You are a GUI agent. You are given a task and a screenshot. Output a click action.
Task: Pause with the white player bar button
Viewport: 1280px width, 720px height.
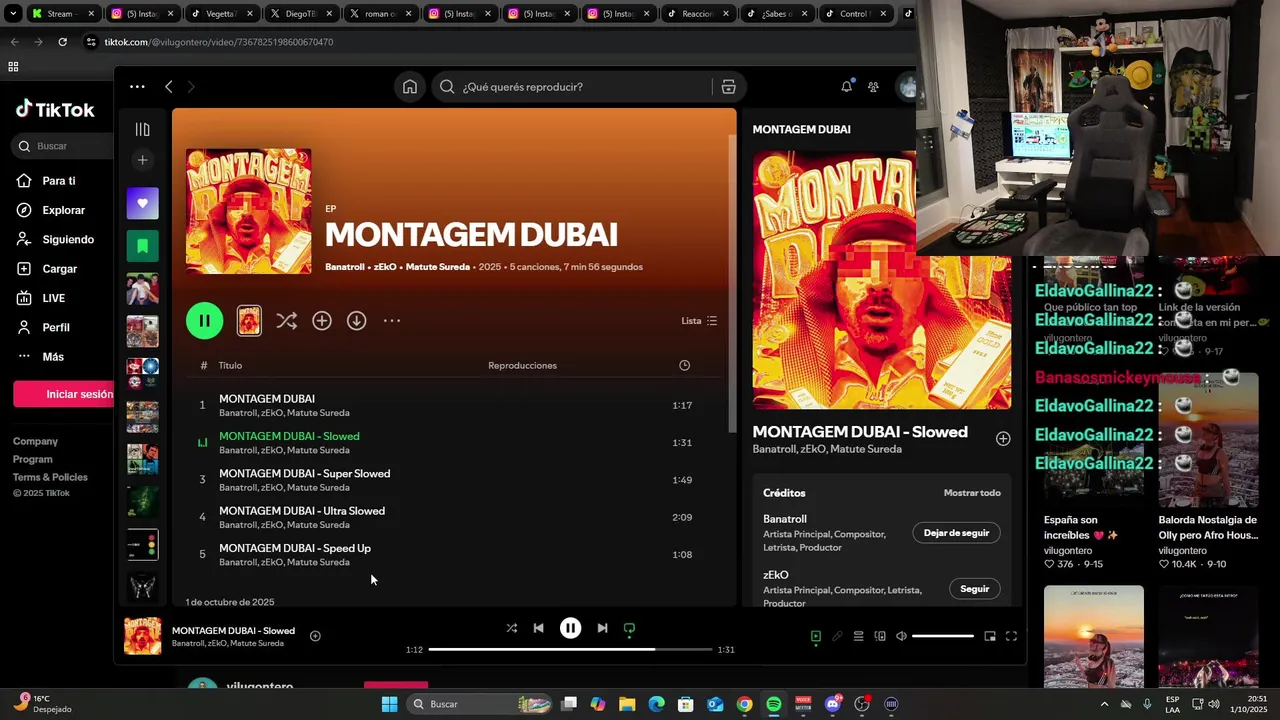tap(570, 628)
